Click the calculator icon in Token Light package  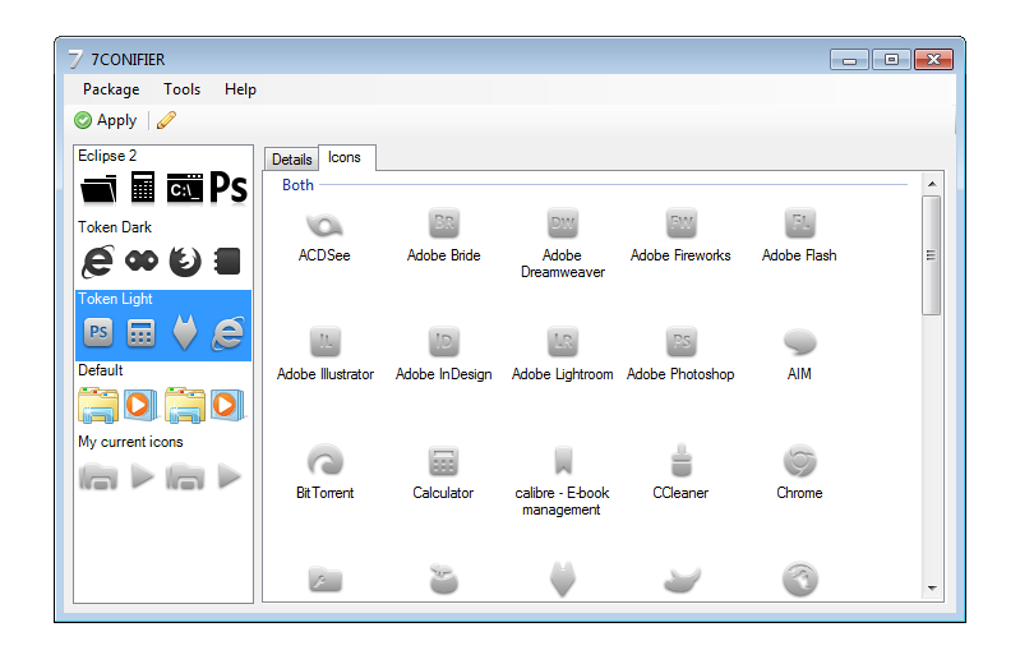coord(141,333)
